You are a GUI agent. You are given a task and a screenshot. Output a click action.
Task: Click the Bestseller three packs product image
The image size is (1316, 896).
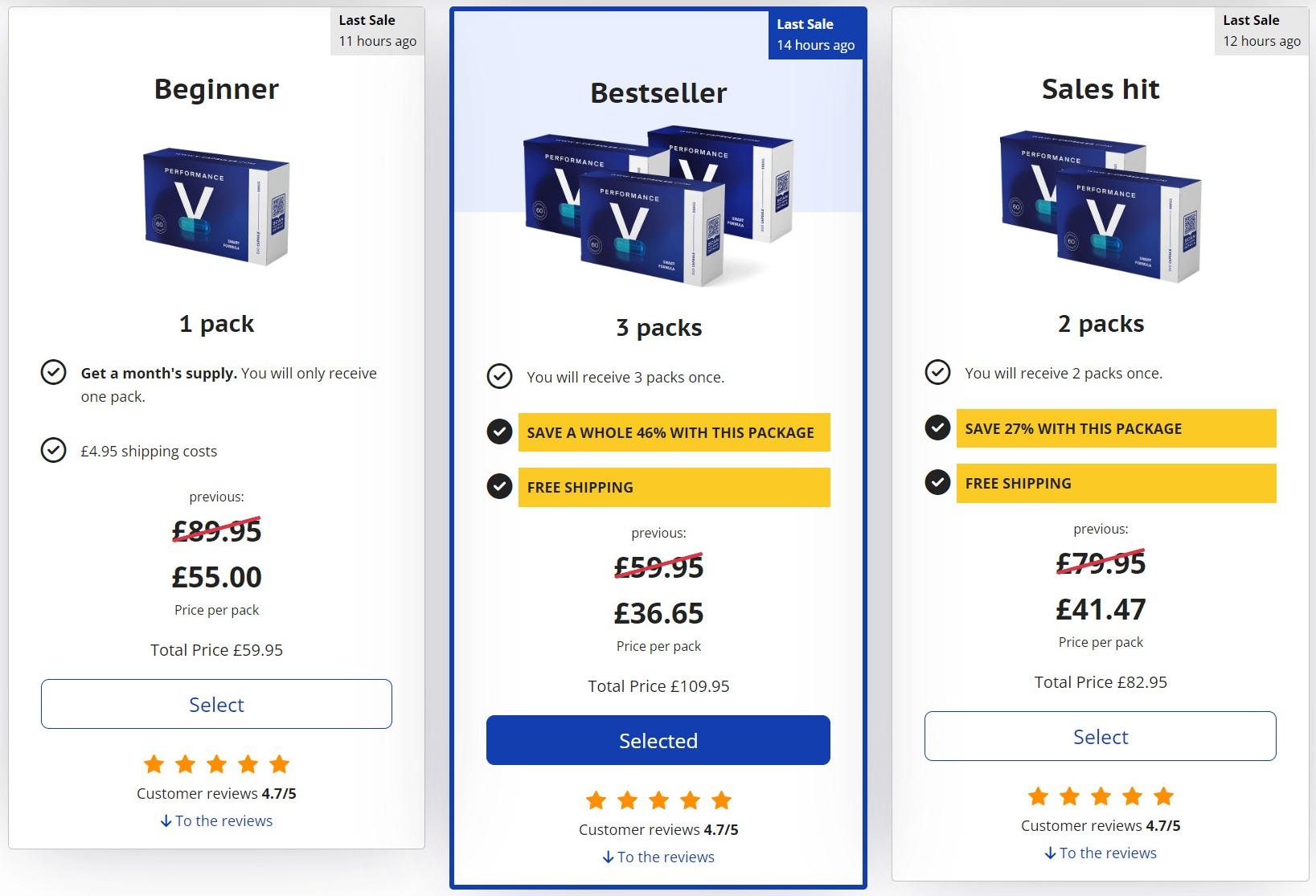tap(658, 207)
